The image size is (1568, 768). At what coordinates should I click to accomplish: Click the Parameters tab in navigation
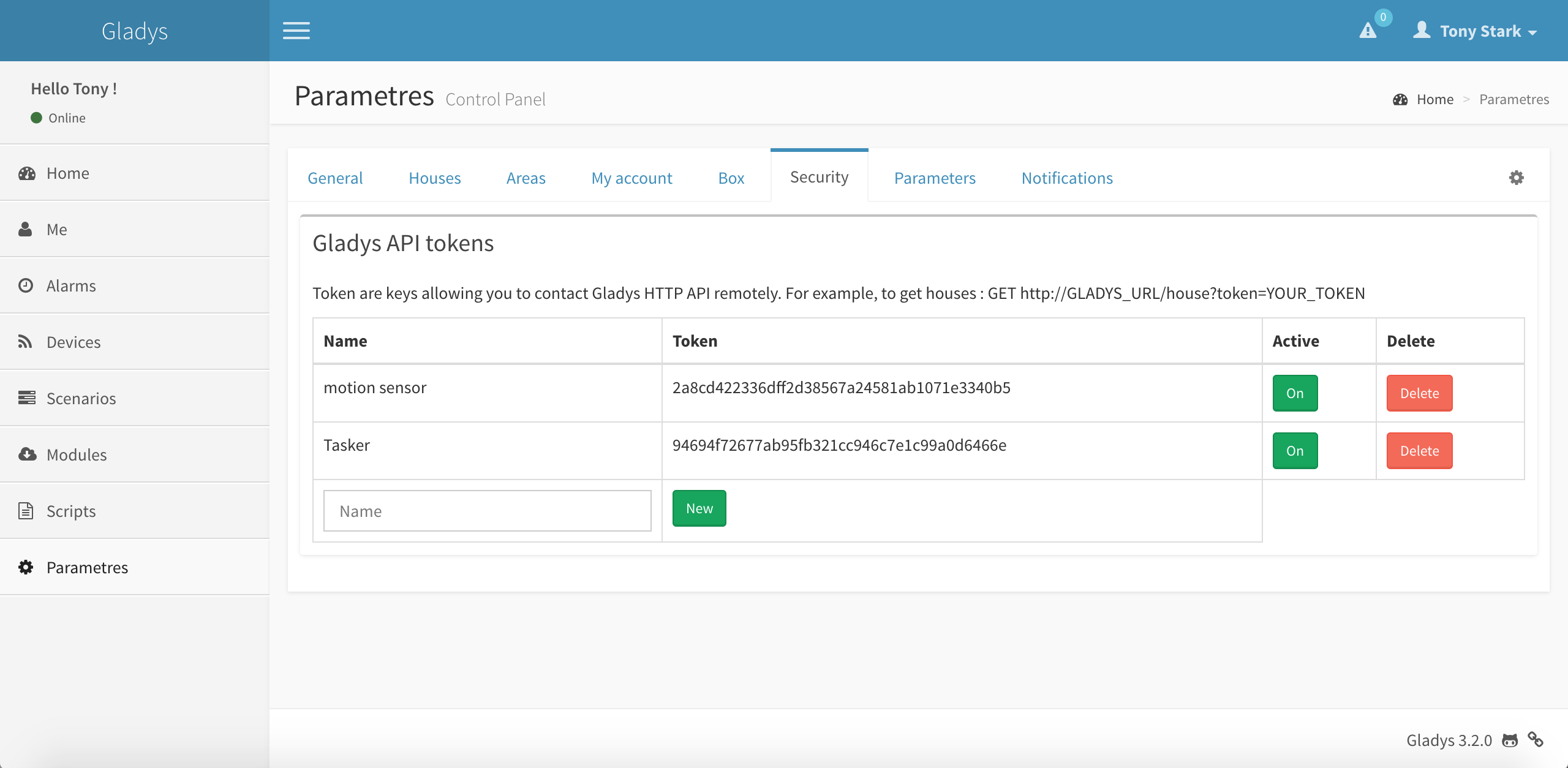[934, 177]
